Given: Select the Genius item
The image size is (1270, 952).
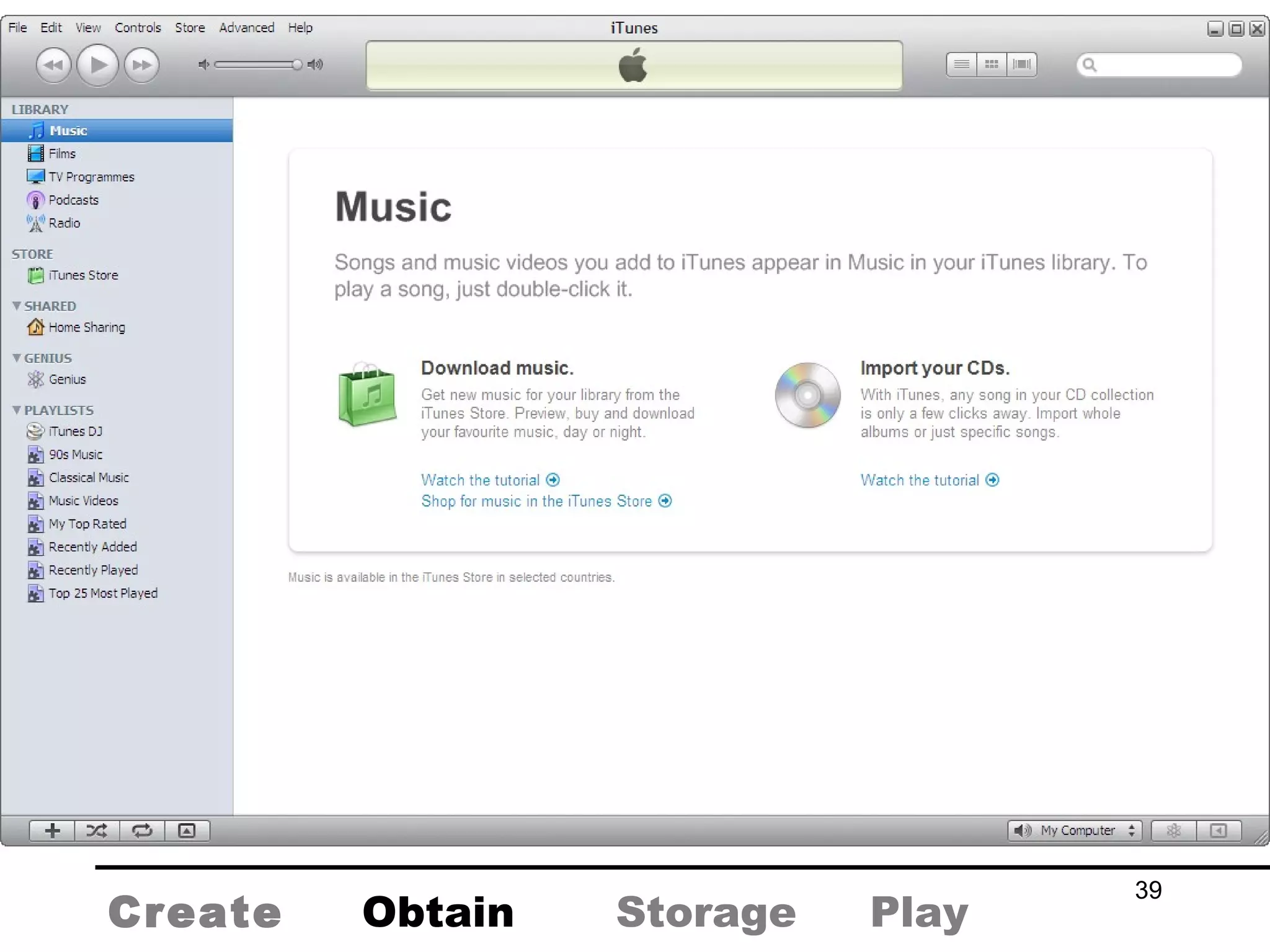Looking at the screenshot, I should point(117,379).
